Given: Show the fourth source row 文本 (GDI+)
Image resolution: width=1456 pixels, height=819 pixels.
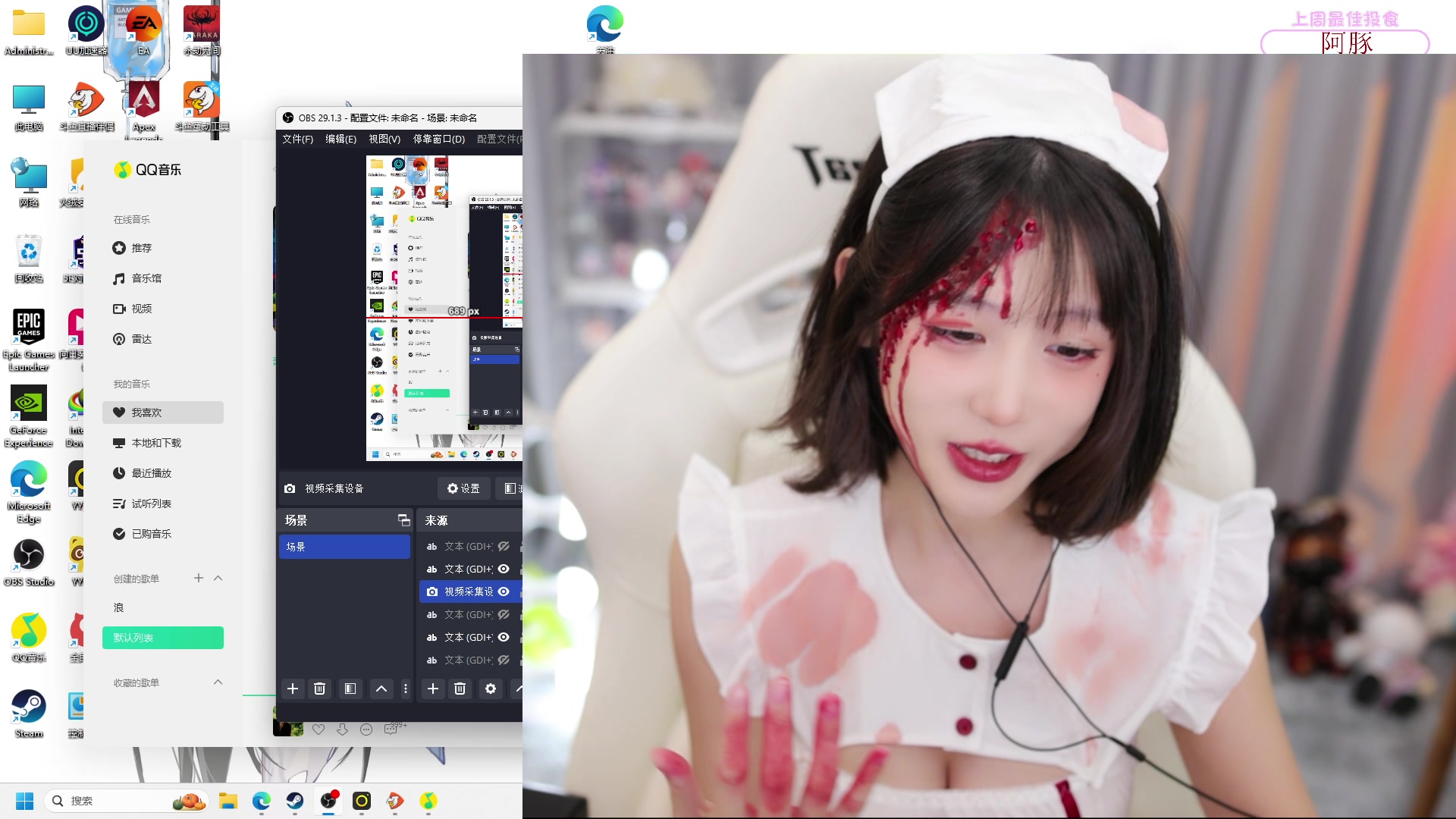Looking at the screenshot, I should pyautogui.click(x=504, y=615).
